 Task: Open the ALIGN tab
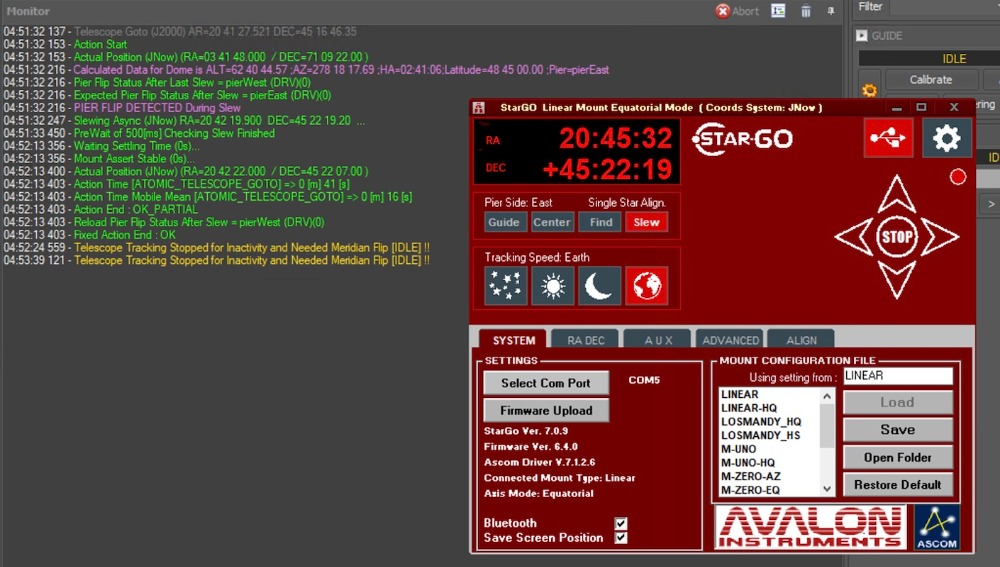click(801, 340)
